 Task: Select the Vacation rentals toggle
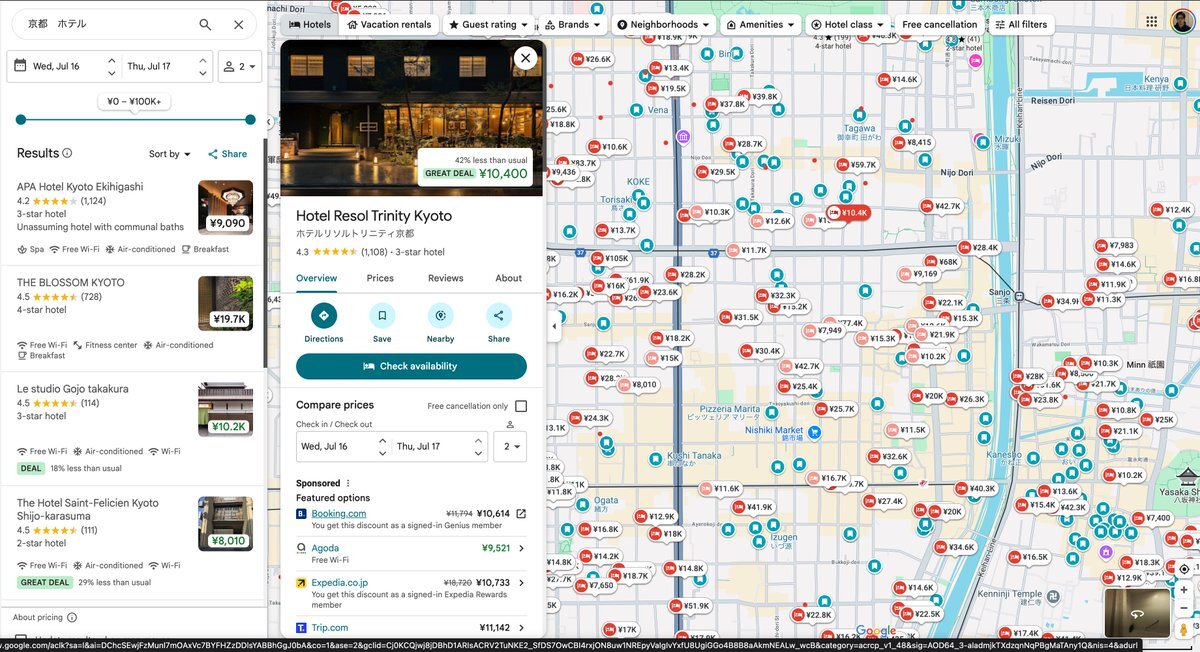pyautogui.click(x=390, y=24)
